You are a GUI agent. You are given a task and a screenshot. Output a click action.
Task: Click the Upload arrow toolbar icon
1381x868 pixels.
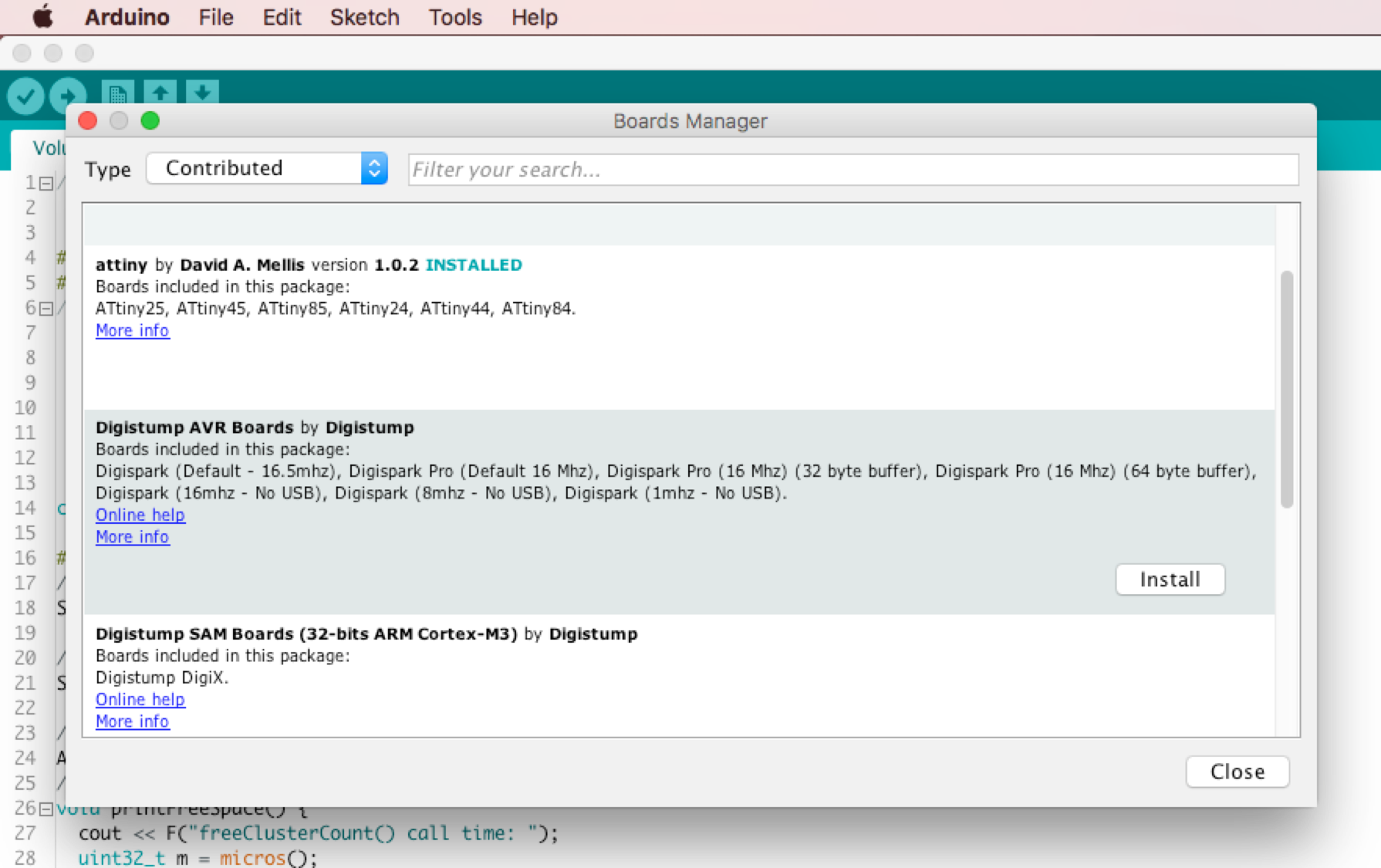67,96
